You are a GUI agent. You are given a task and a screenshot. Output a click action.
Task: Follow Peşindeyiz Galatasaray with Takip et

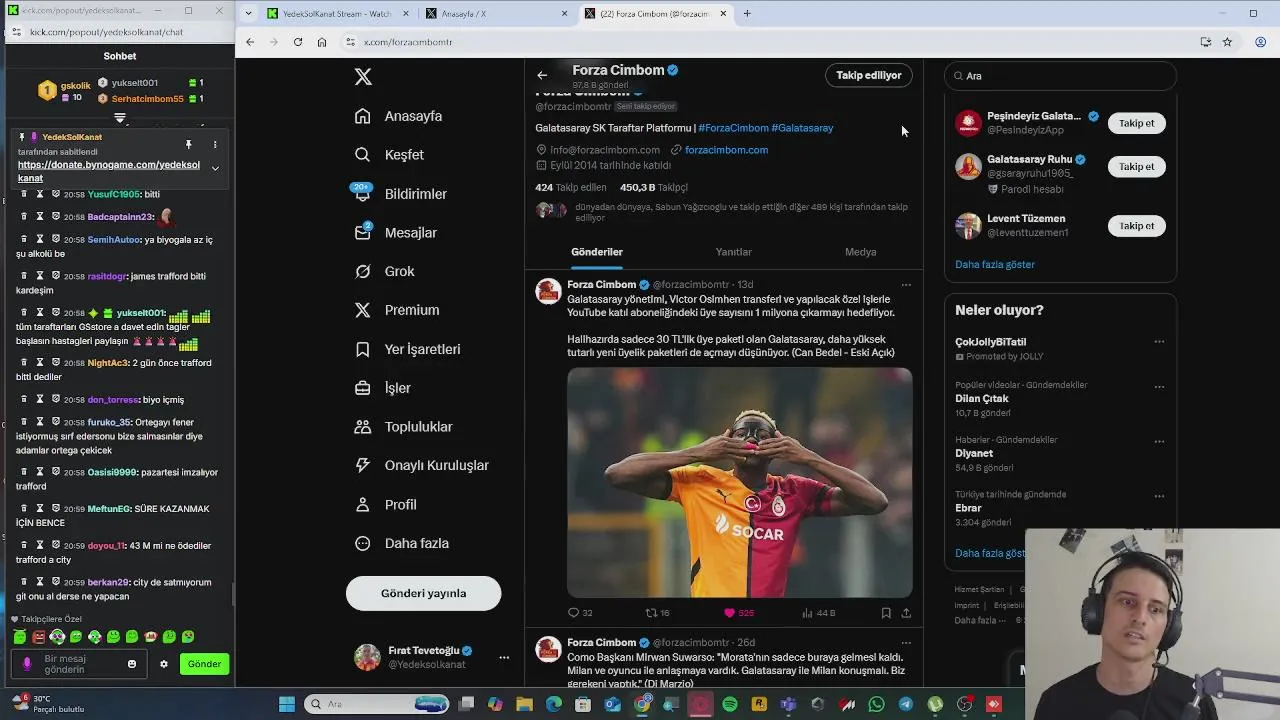tap(1136, 123)
